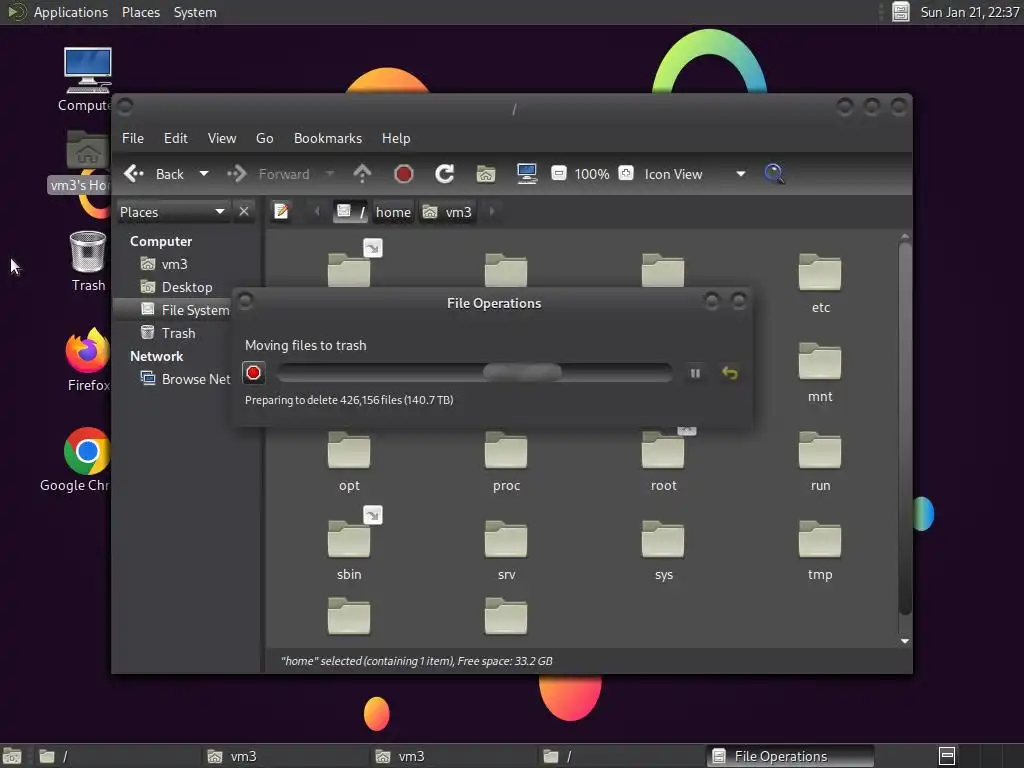
Task: Click the root slash path button
Action: 351,212
